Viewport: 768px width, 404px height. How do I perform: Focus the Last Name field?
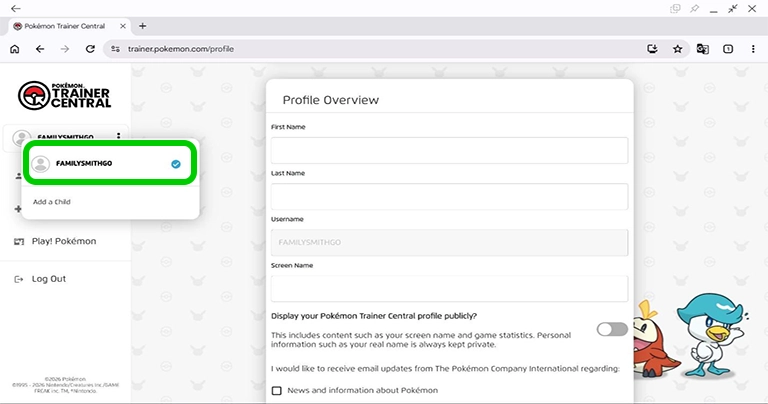449,196
